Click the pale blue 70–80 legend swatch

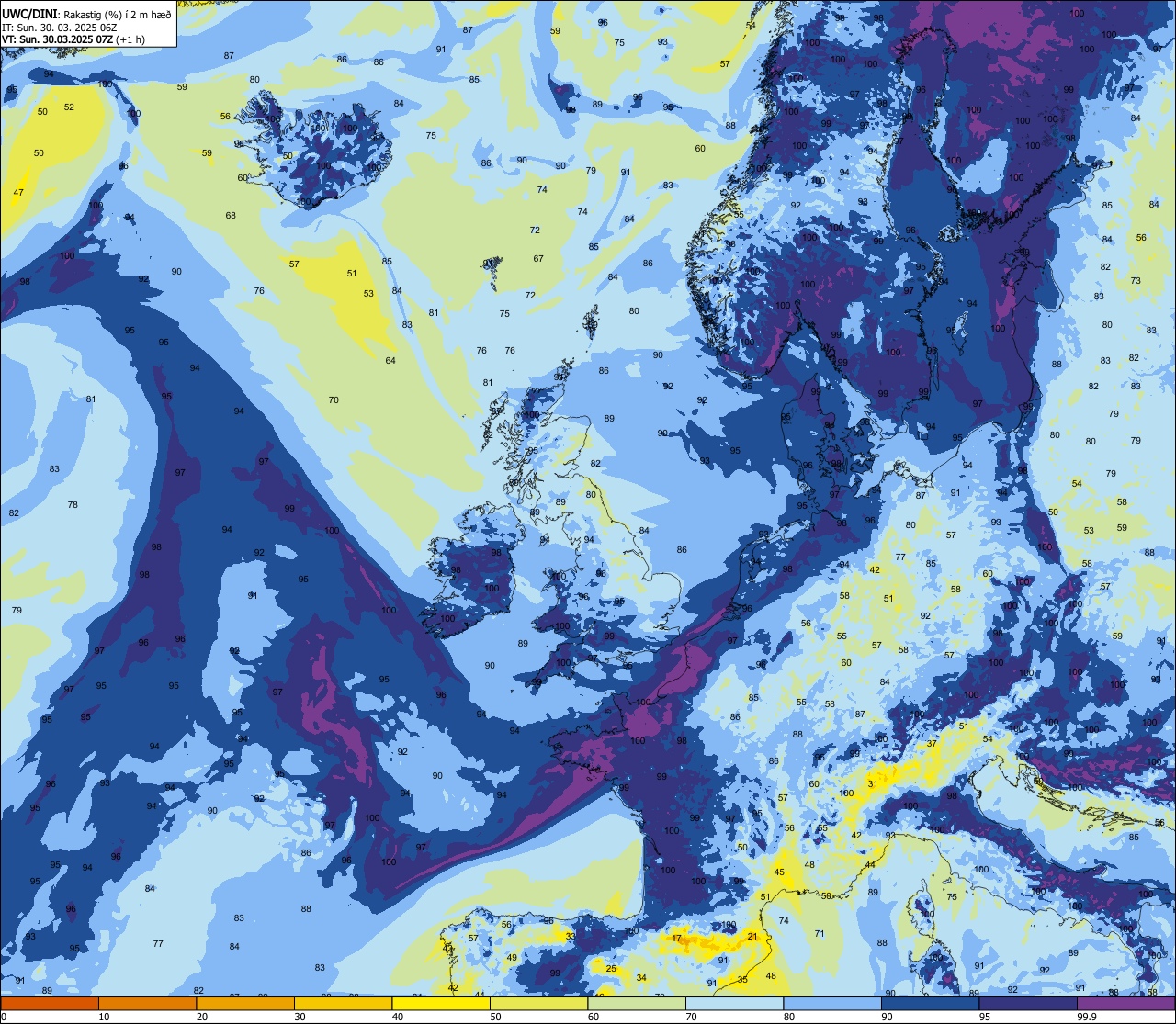tap(734, 1003)
